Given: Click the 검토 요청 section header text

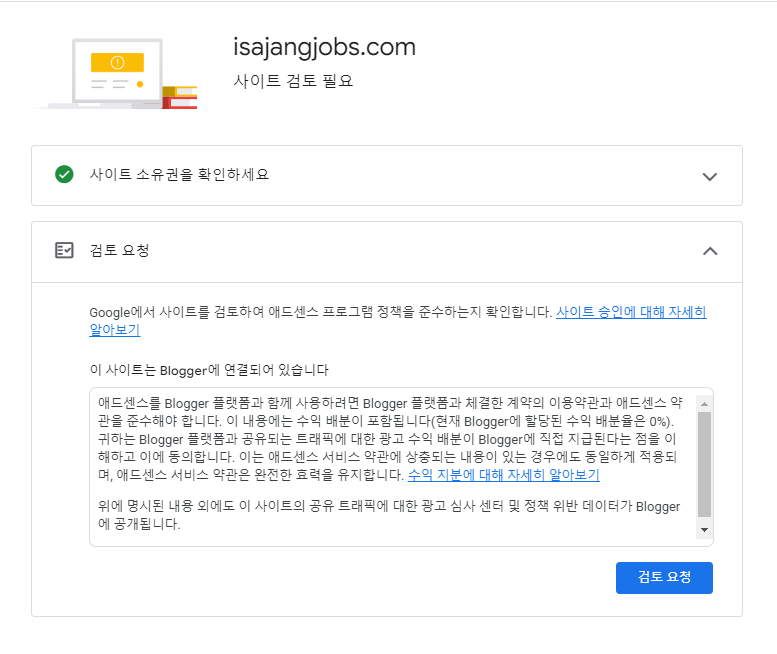Looking at the screenshot, I should coord(119,250).
